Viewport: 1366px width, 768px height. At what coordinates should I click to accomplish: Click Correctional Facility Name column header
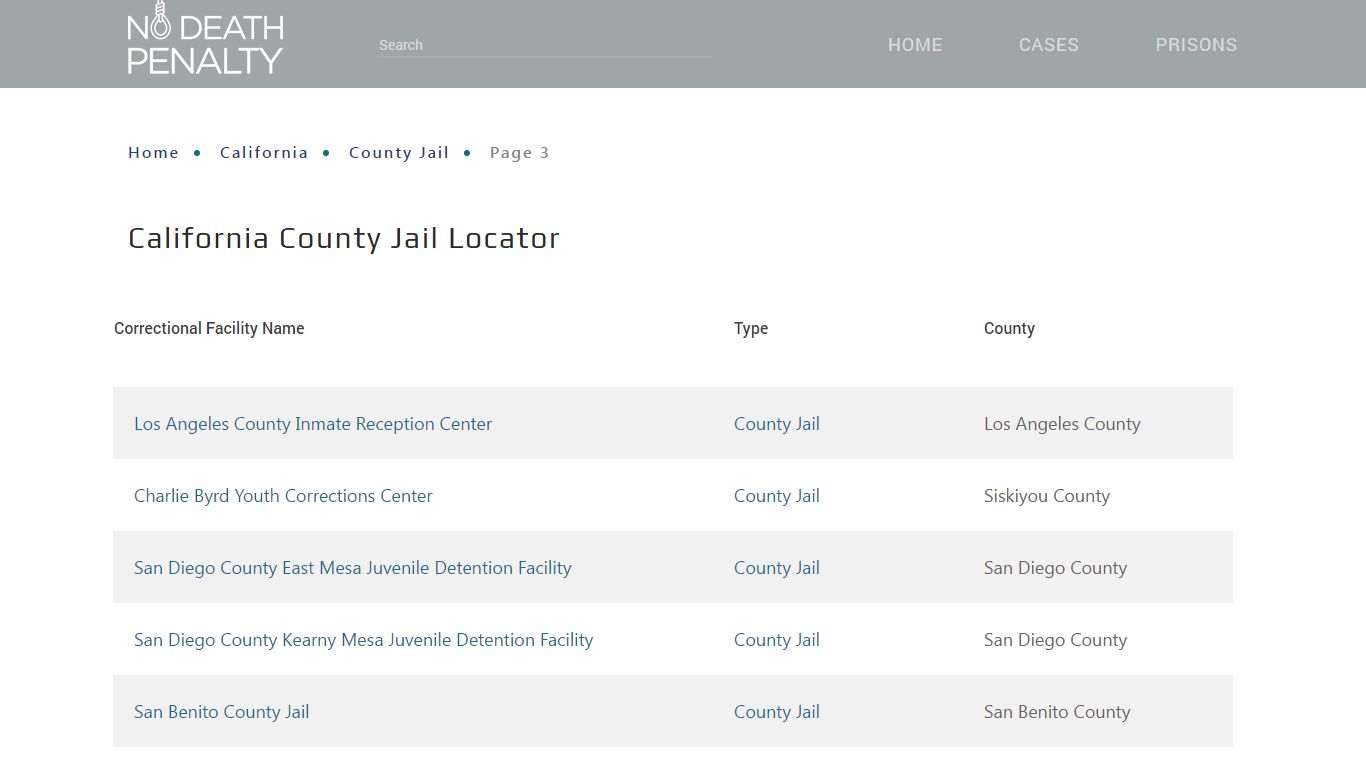(x=209, y=328)
